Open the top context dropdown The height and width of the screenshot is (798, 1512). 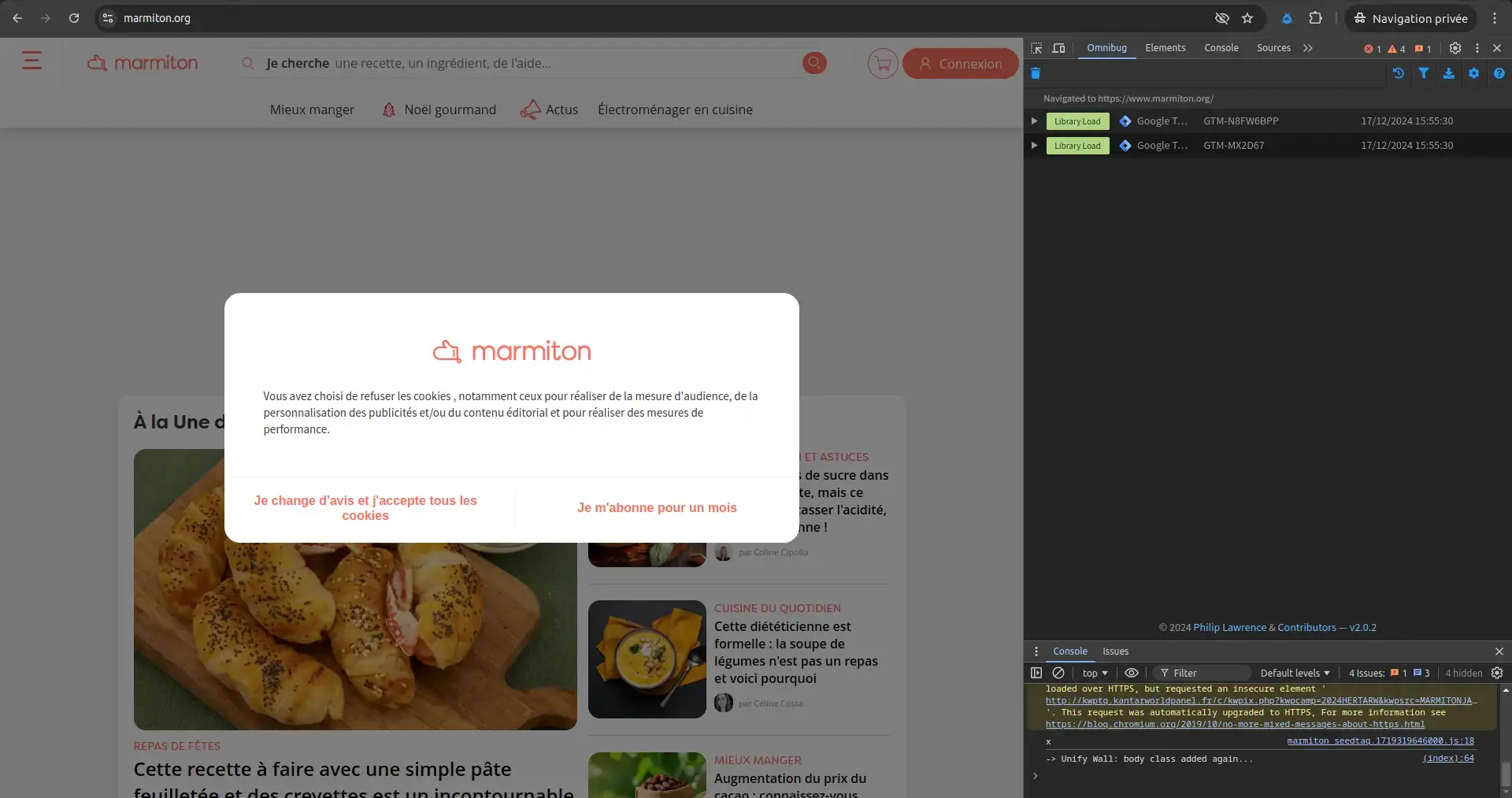coord(1095,673)
